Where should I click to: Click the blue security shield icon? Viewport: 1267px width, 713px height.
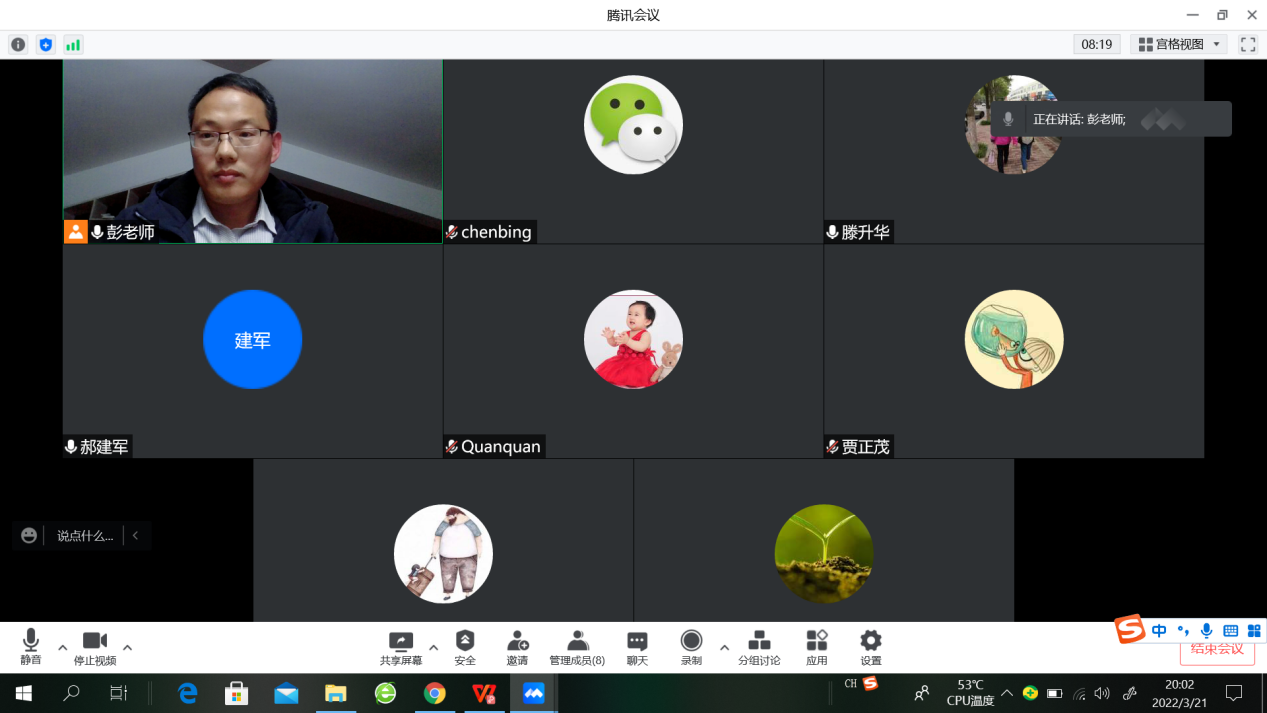[x=45, y=45]
